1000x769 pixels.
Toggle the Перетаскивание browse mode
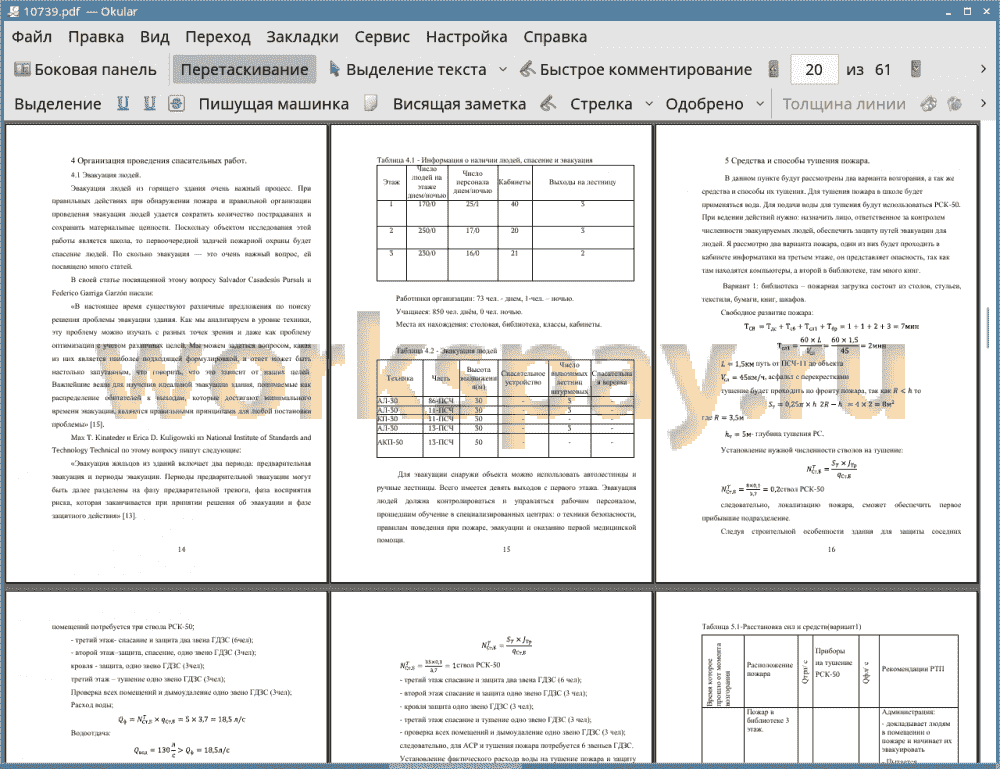click(x=244, y=70)
